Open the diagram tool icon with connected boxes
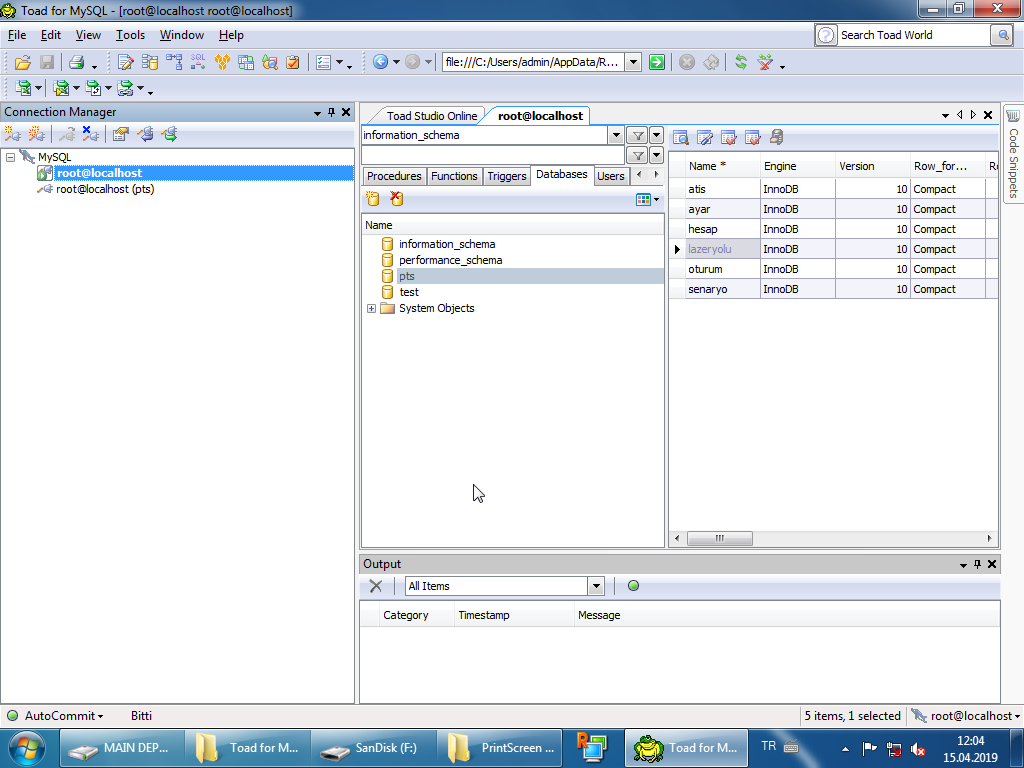1024x768 pixels. [174, 62]
